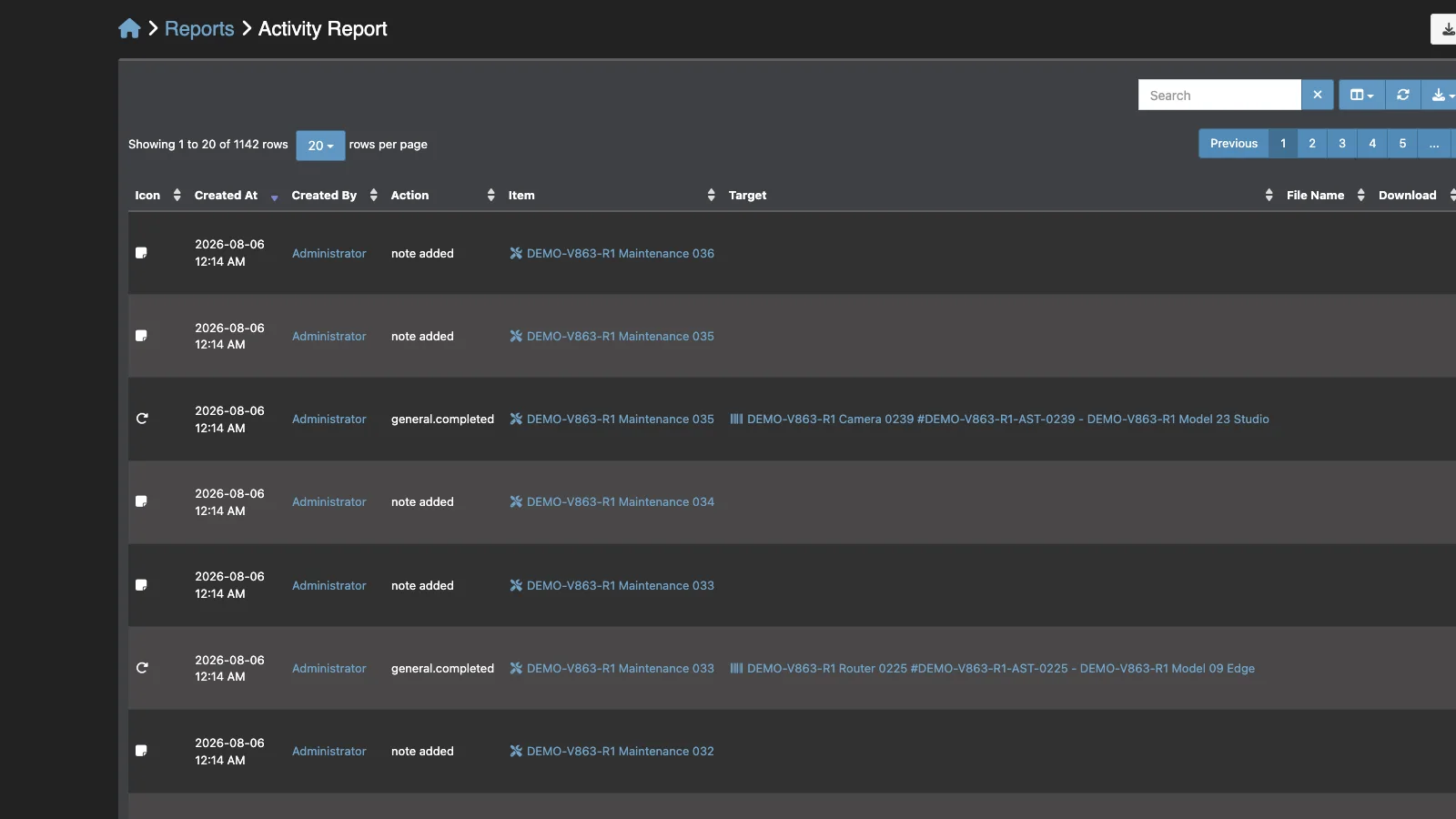Click completed icon in Maintenance 035 row

(142, 419)
